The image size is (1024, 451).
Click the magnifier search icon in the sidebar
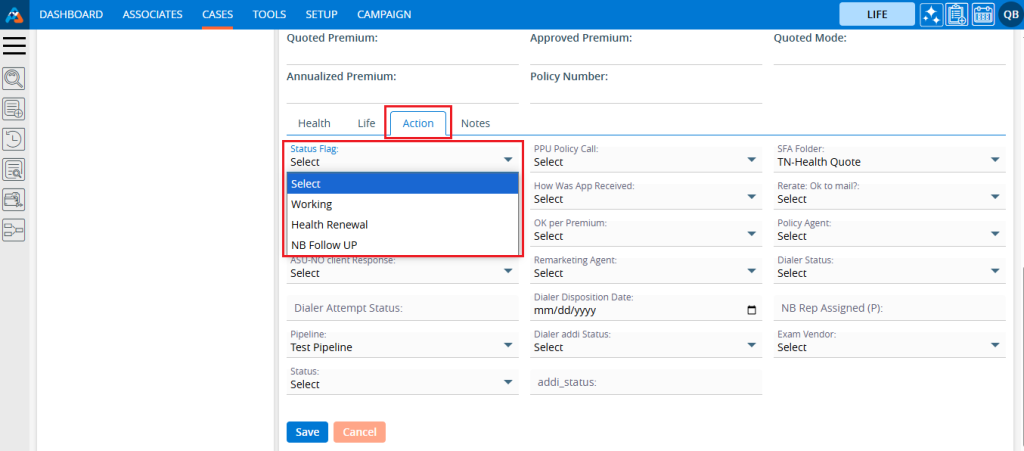click(x=14, y=79)
